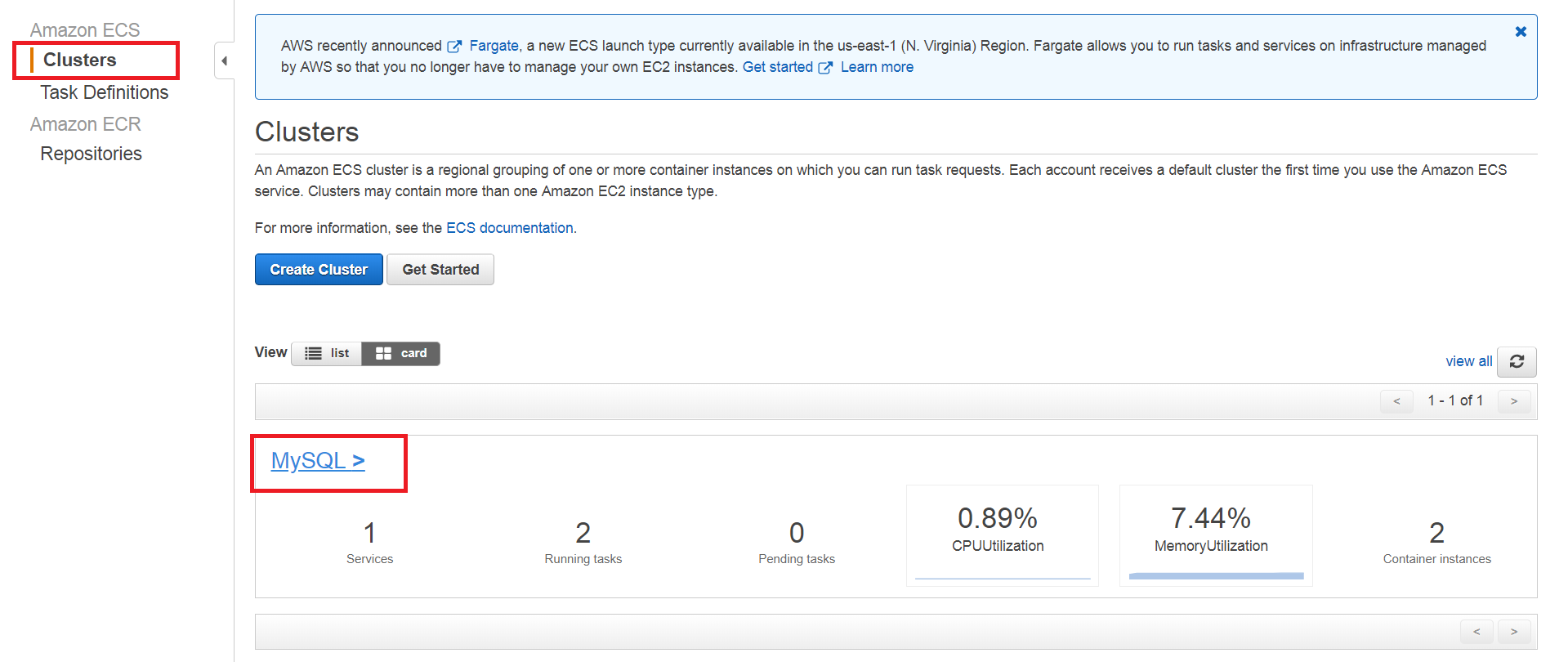The width and height of the screenshot is (1568, 662).
Task: Dismiss the Fargate announcement banner
Action: [1521, 32]
